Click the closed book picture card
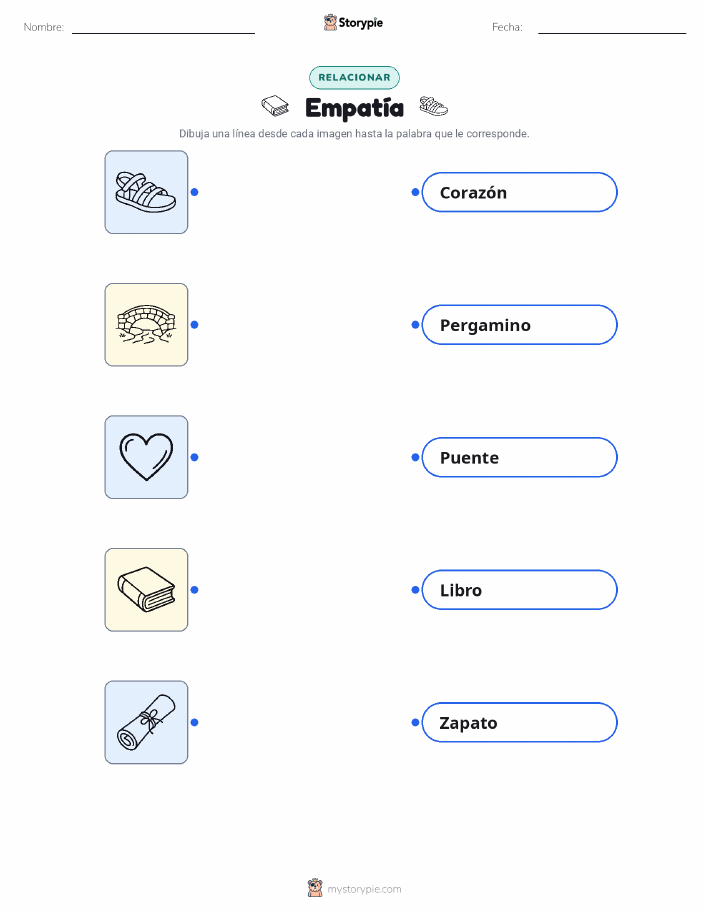Image resolution: width=709 pixels, height=917 pixels. click(146, 590)
